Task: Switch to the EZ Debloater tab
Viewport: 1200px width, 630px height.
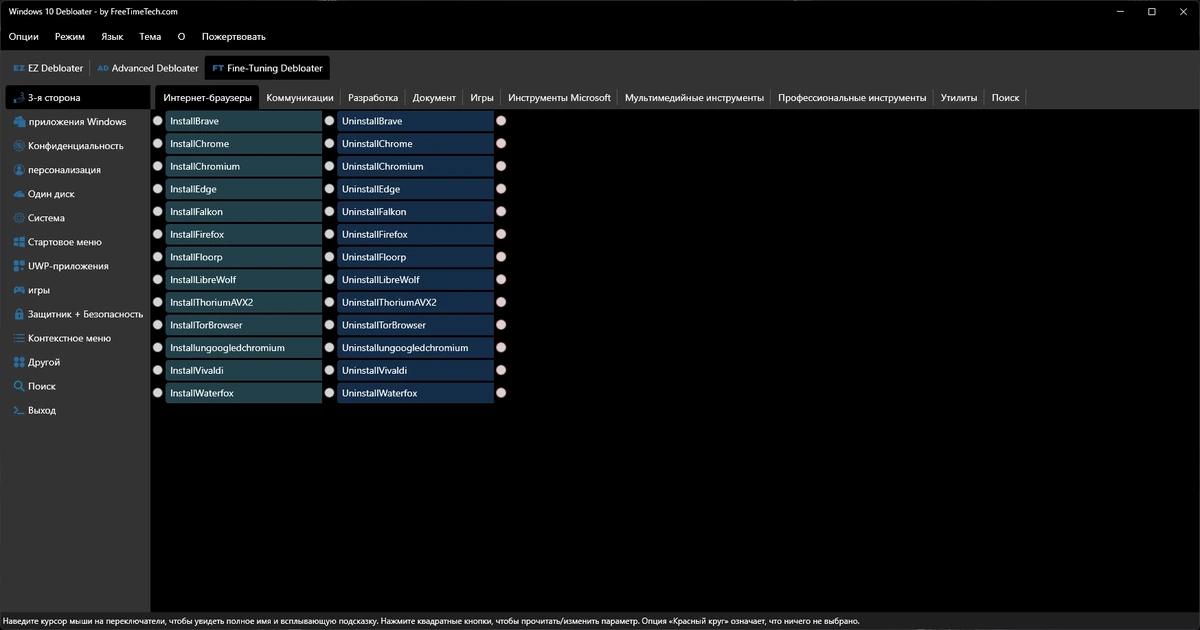Action: (x=47, y=68)
